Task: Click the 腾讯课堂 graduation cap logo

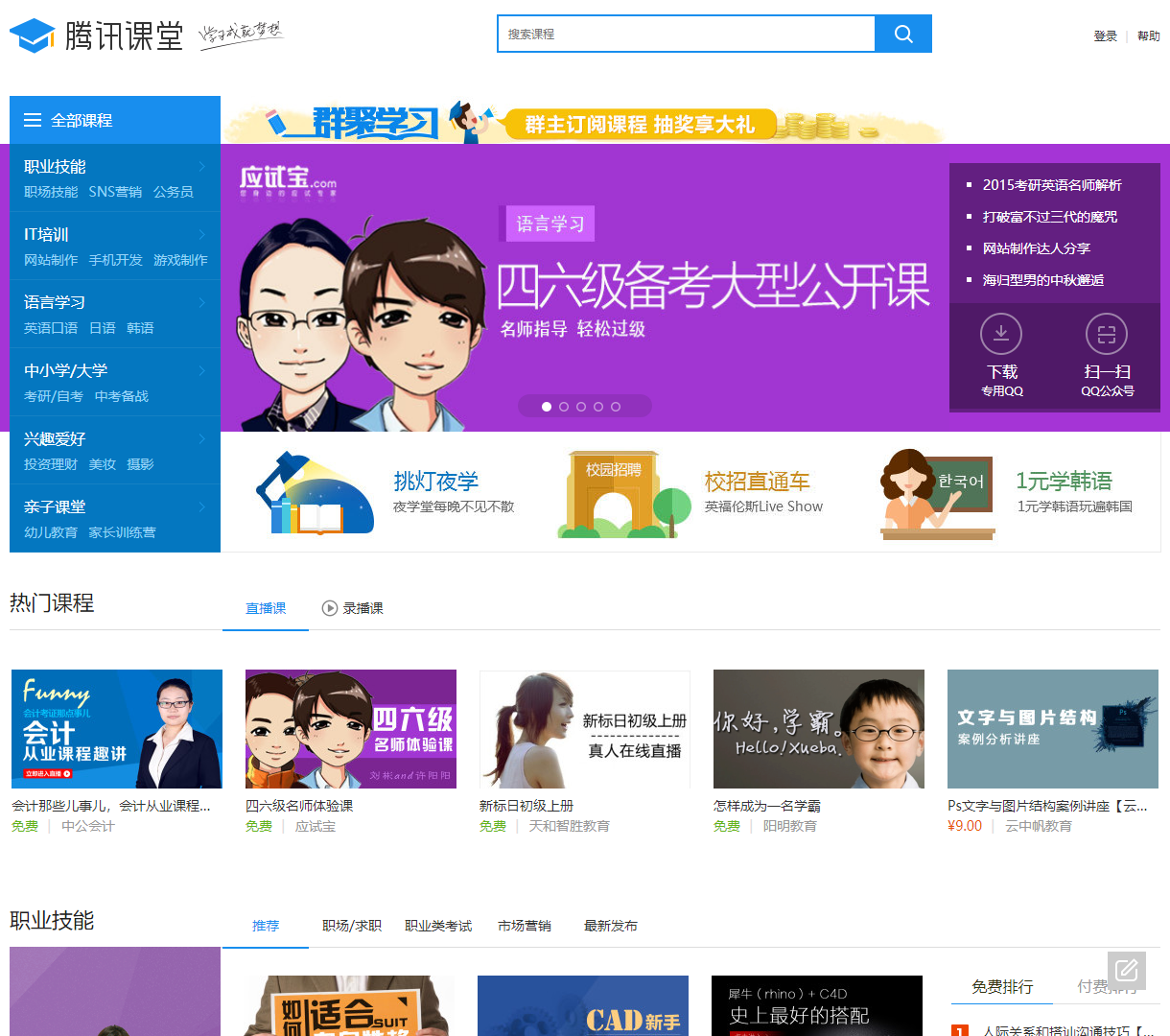Action: click(32, 32)
